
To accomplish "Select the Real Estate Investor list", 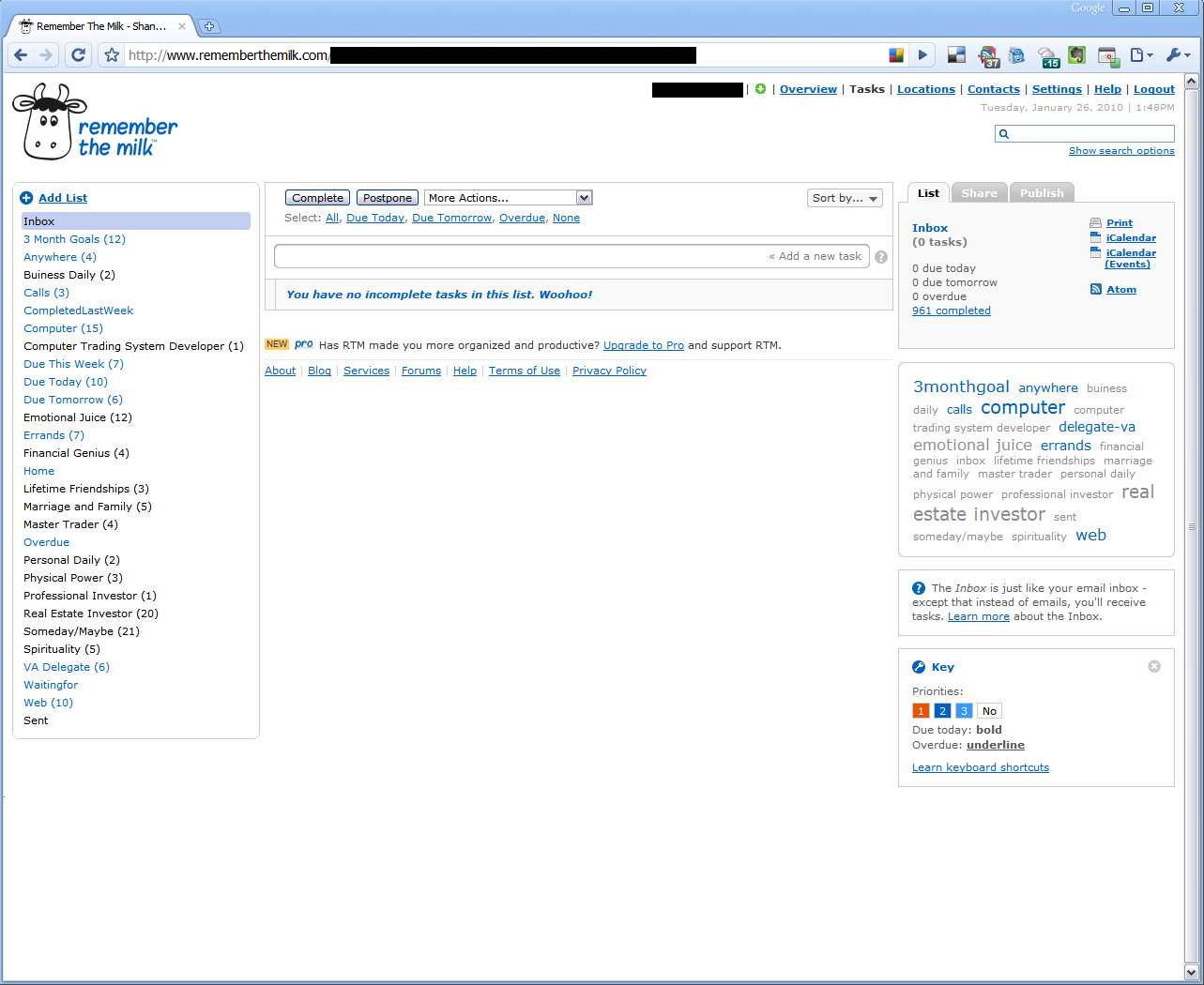I will [91, 614].
